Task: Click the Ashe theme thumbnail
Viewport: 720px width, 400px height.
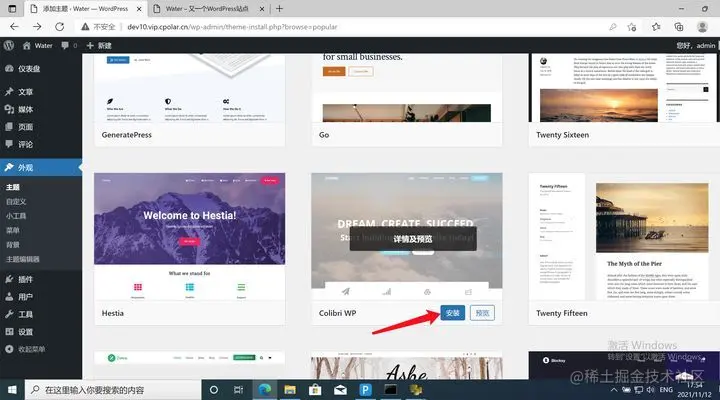Action: [x=406, y=366]
